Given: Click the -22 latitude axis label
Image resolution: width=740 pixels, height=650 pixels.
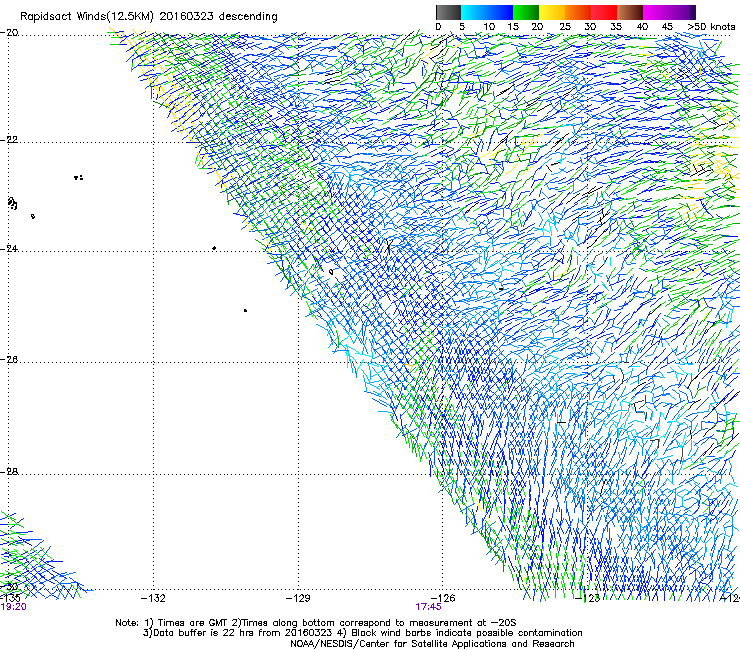Looking at the screenshot, I should point(9,140).
